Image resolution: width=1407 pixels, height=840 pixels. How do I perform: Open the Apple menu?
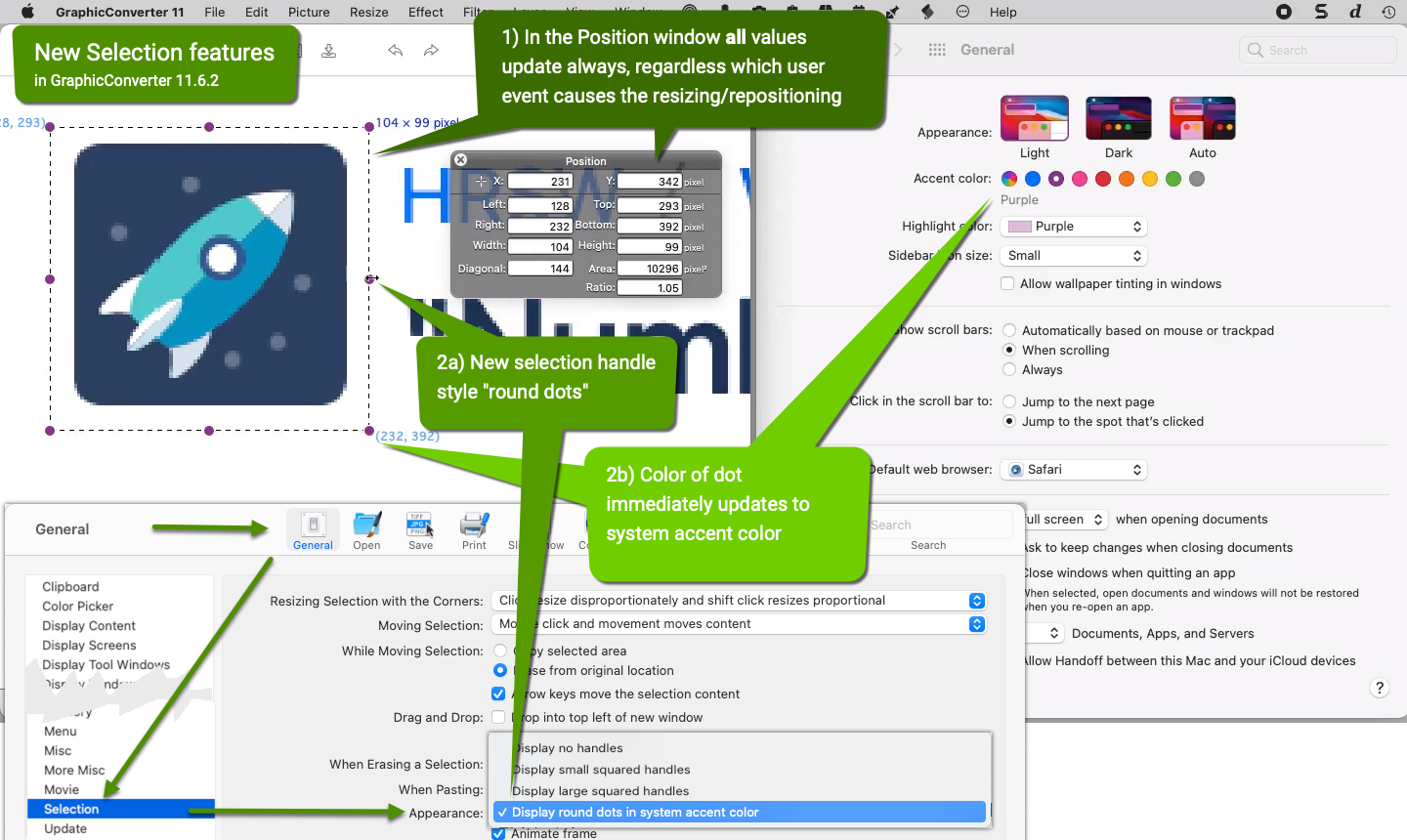point(27,12)
